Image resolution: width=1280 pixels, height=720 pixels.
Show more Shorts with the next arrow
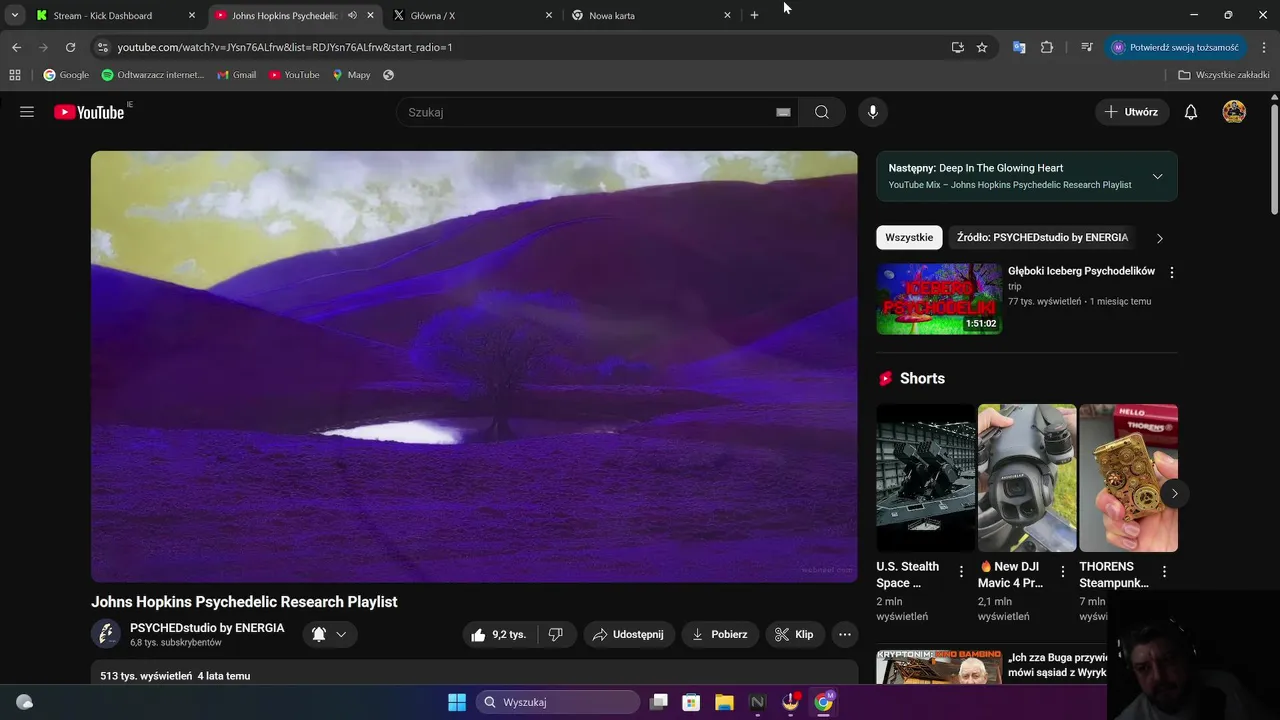pyautogui.click(x=1174, y=493)
